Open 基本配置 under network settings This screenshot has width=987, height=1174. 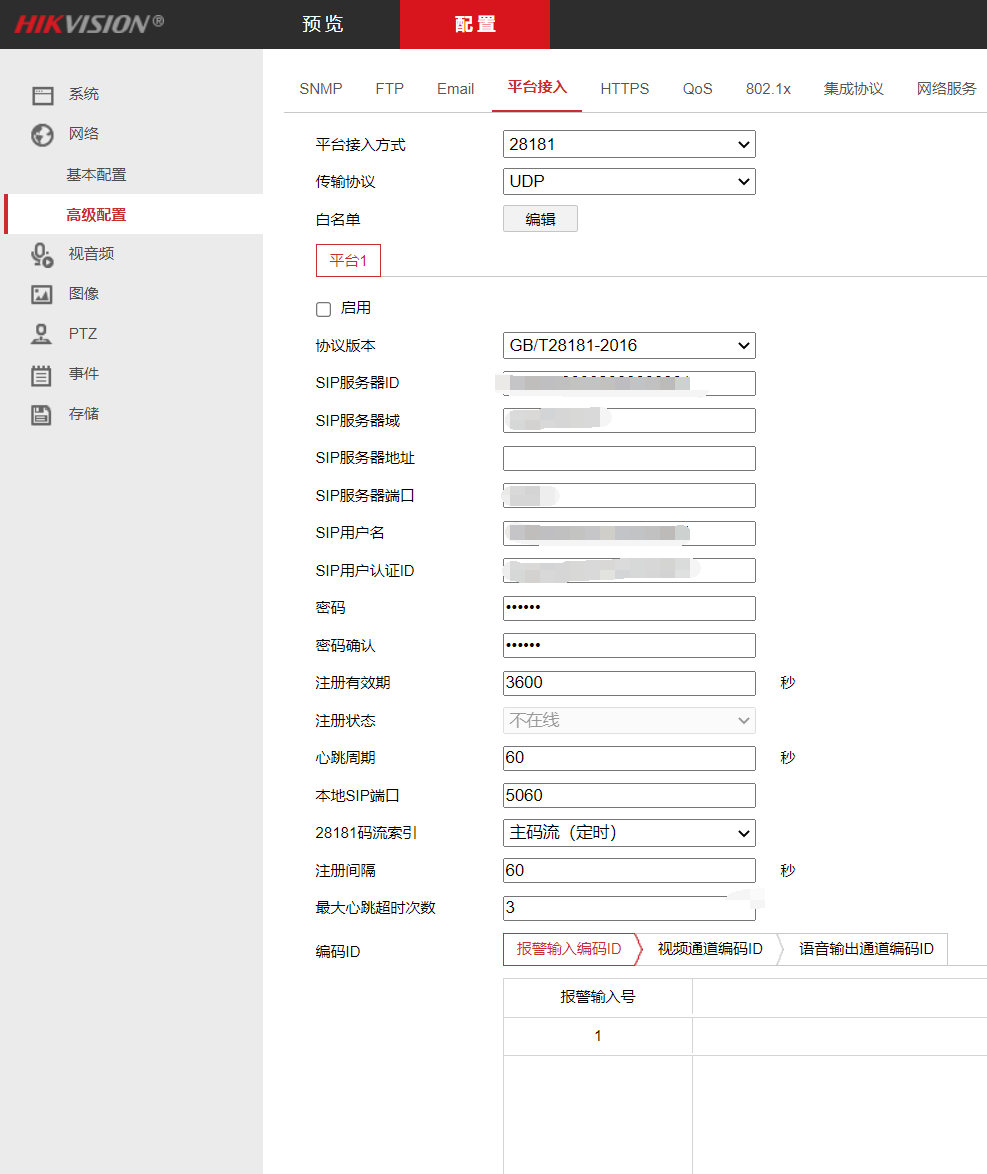pos(96,175)
